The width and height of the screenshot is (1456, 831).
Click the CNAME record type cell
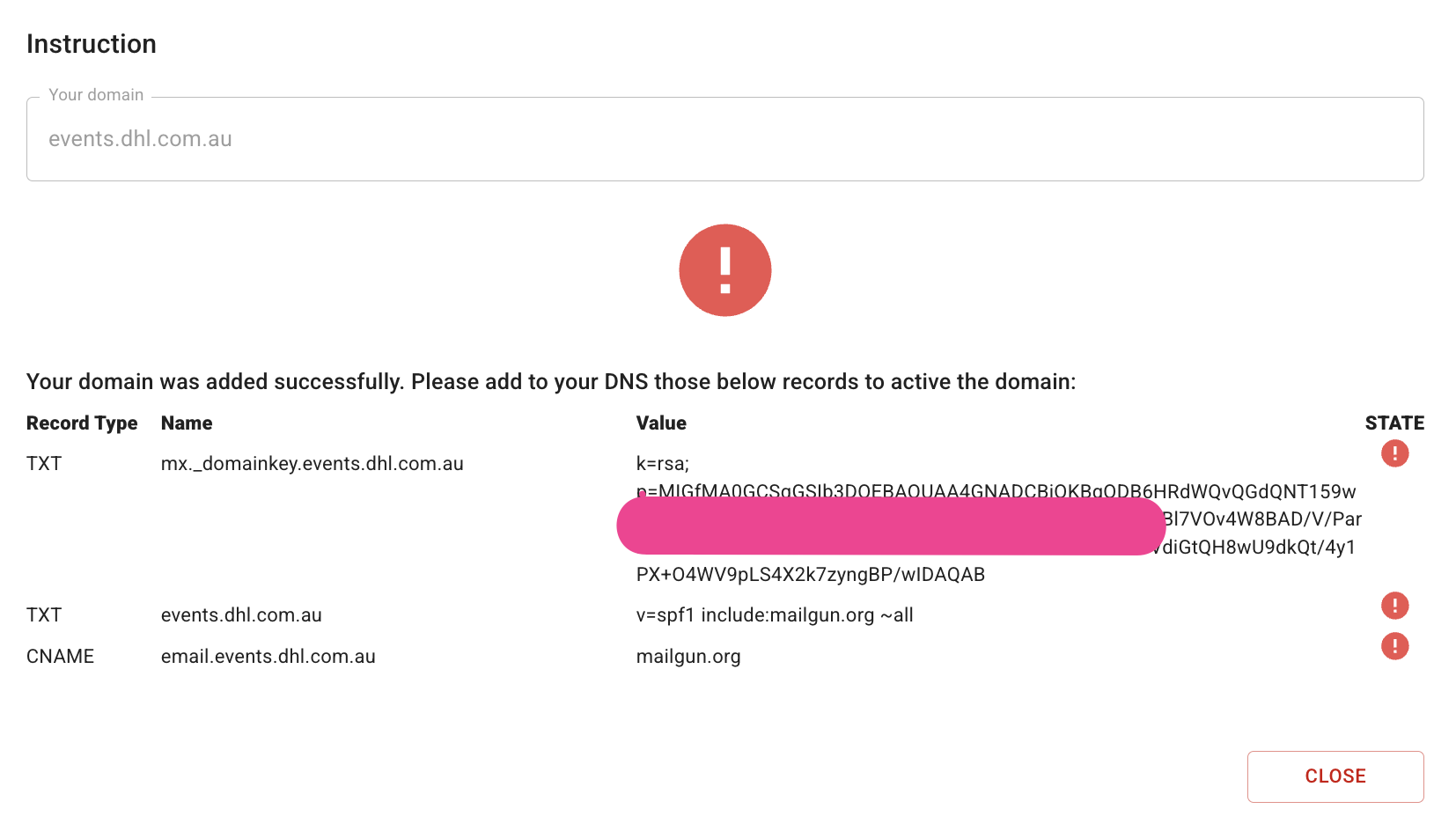60,657
